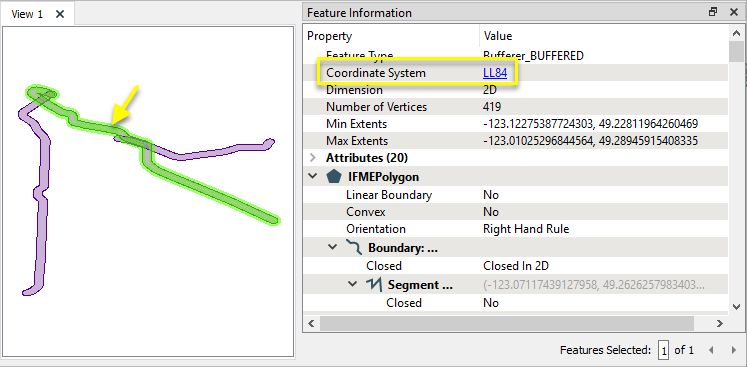The image size is (747, 367).
Task: Collapse the Boundary node
Action: click(x=333, y=248)
